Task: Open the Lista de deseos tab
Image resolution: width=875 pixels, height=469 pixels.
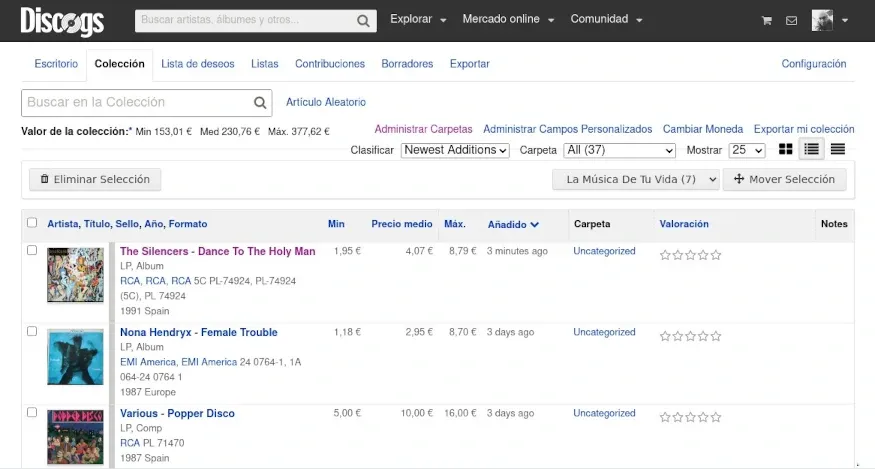Action: click(198, 64)
